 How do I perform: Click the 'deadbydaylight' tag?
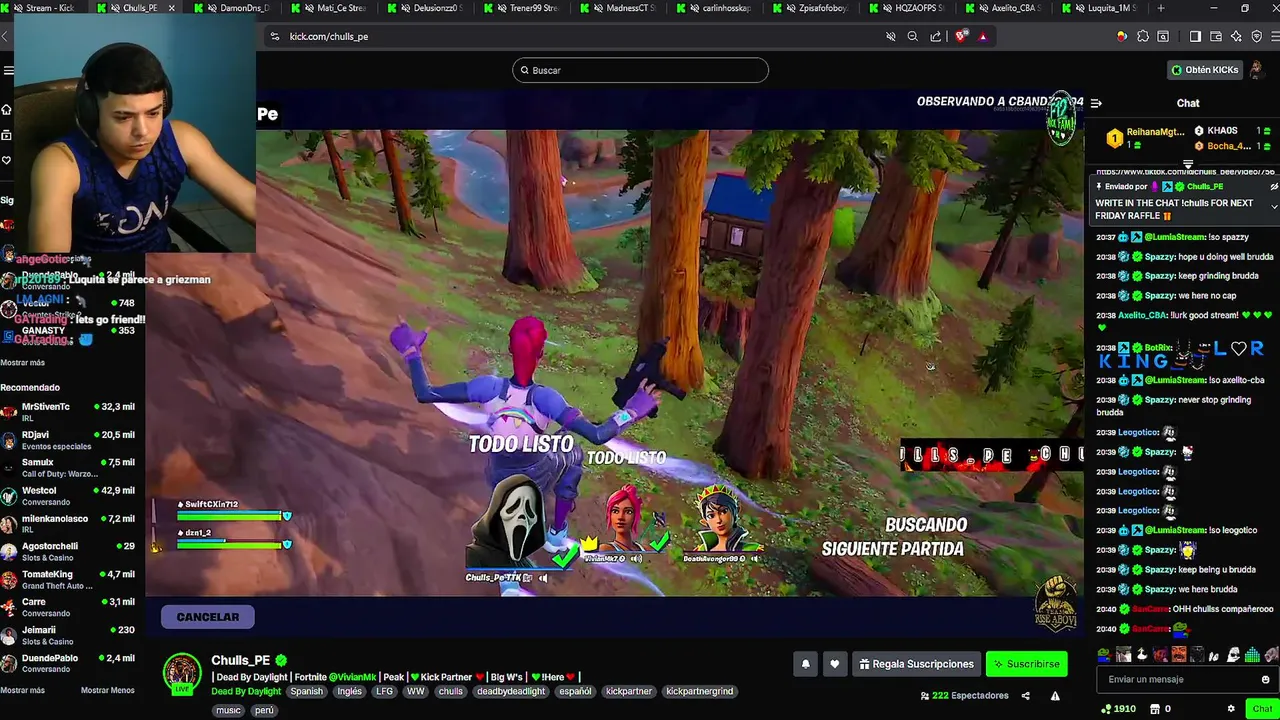tap(511, 691)
